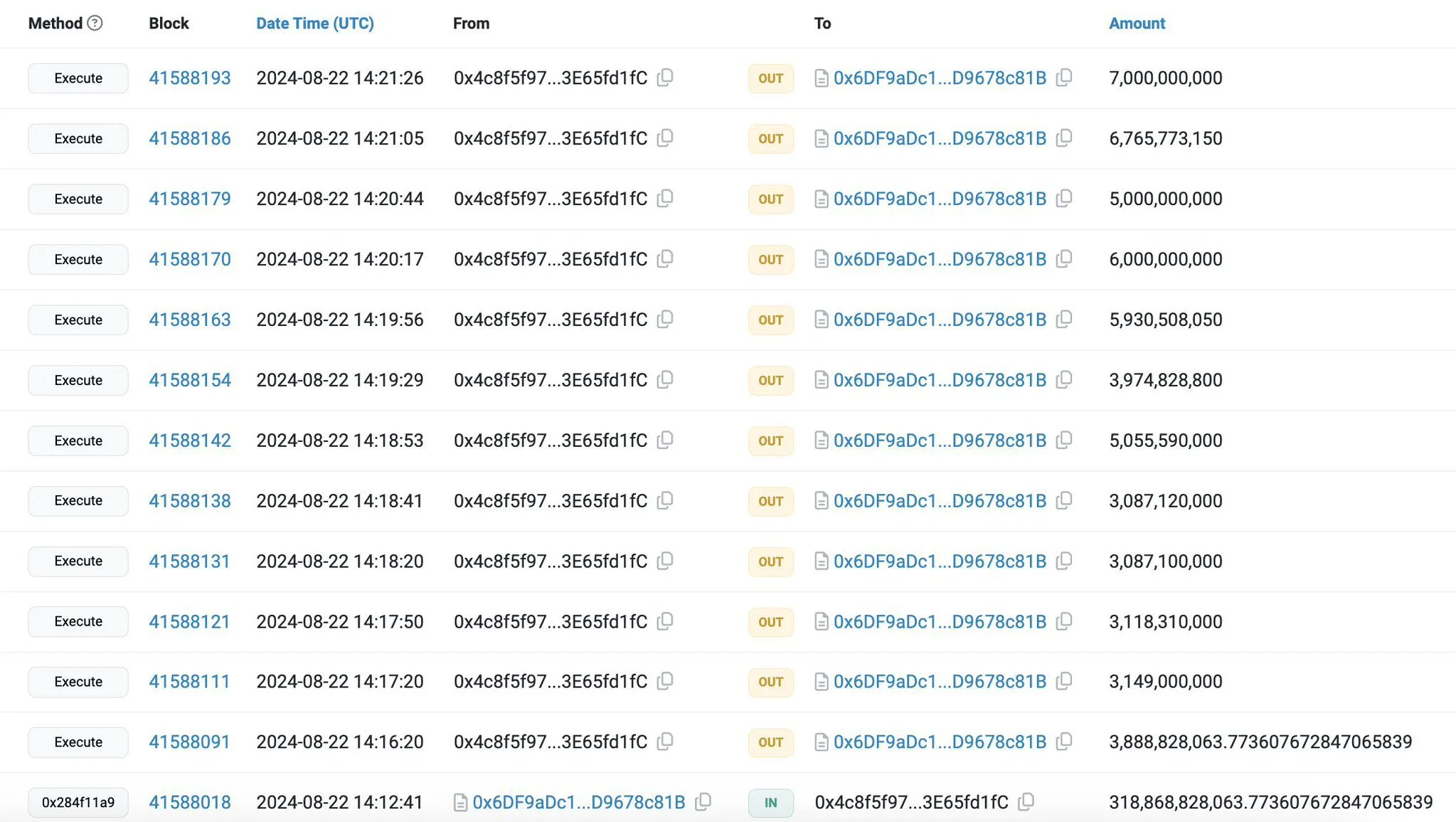Click the Method column help question-mark icon

(95, 23)
